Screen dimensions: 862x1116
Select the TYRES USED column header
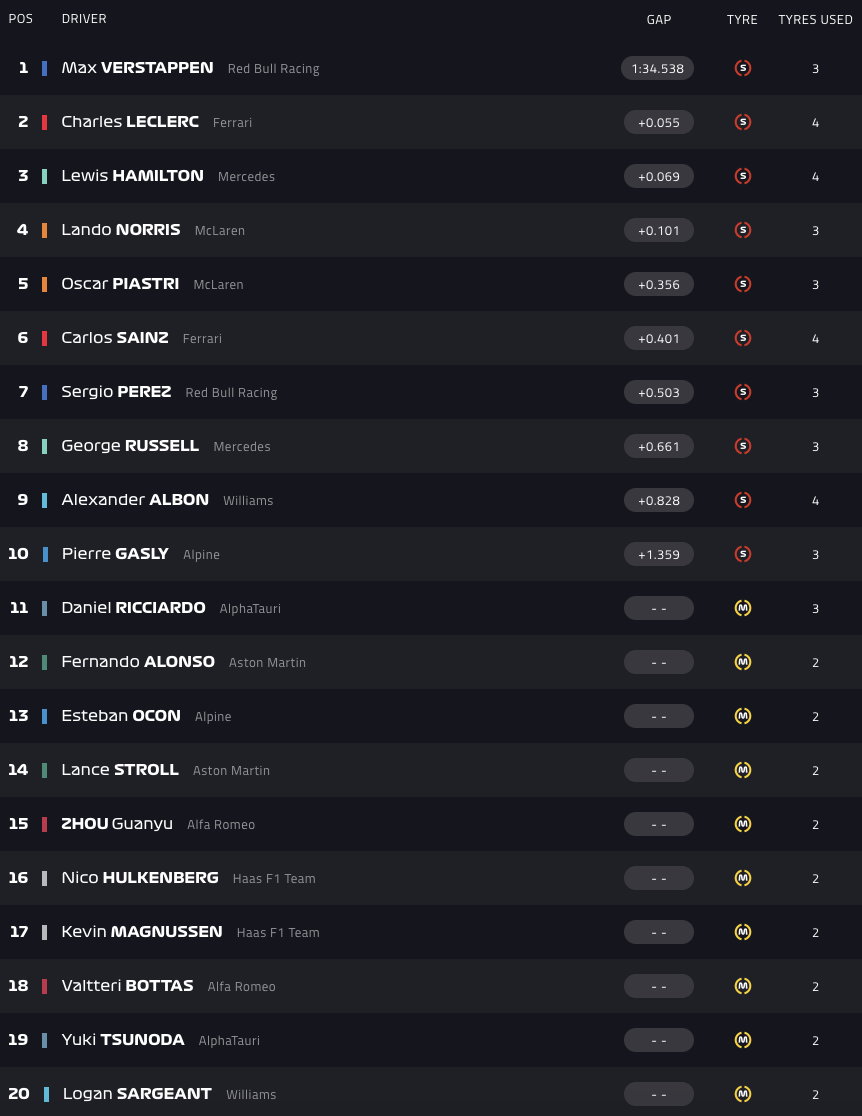pyautogui.click(x=815, y=19)
